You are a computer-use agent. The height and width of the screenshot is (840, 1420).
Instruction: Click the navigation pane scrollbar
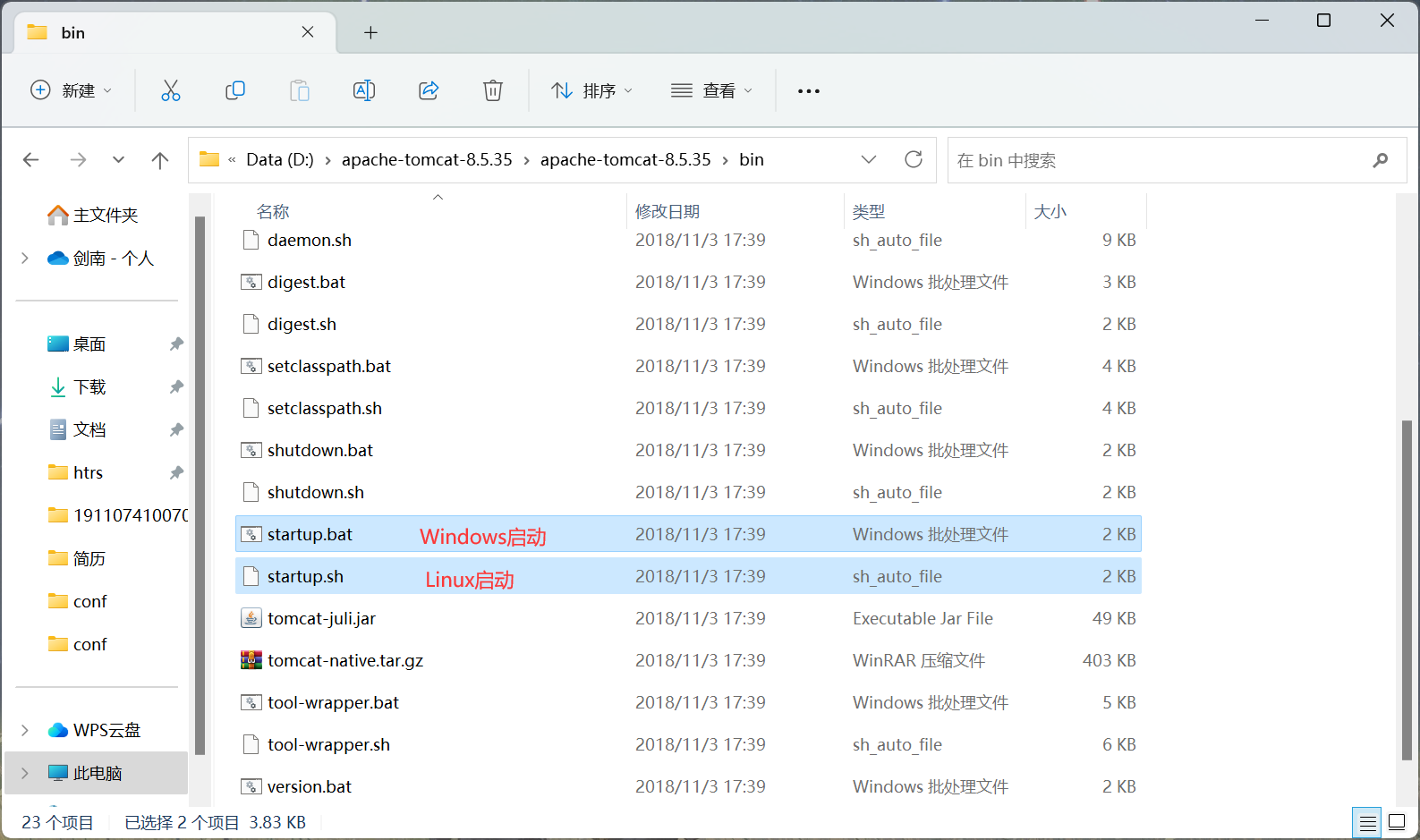tap(200, 485)
